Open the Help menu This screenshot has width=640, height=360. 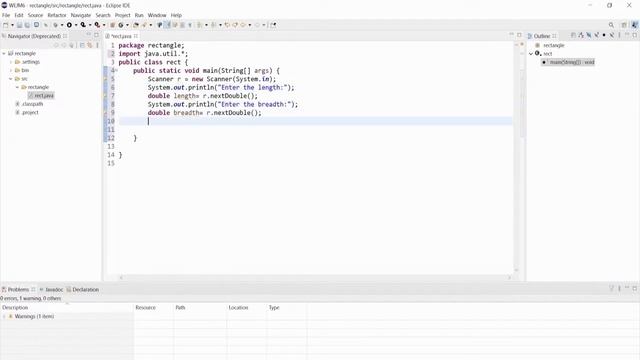(x=176, y=15)
